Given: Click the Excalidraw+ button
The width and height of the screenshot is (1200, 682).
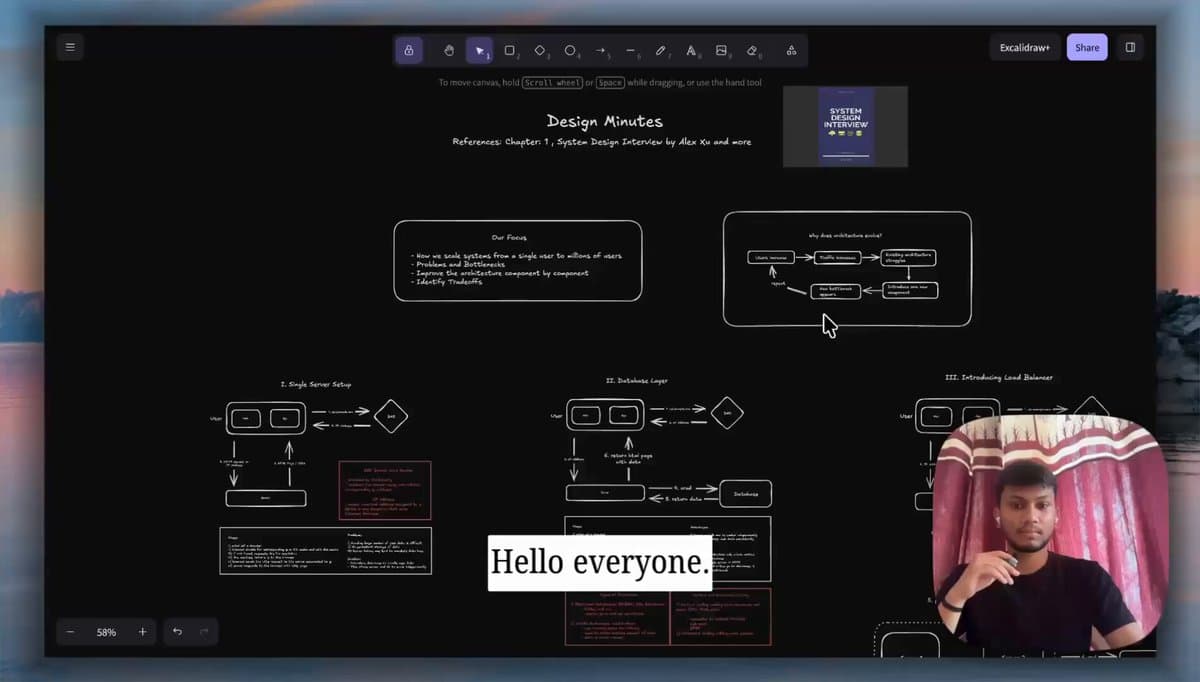Looking at the screenshot, I should (x=1025, y=47).
